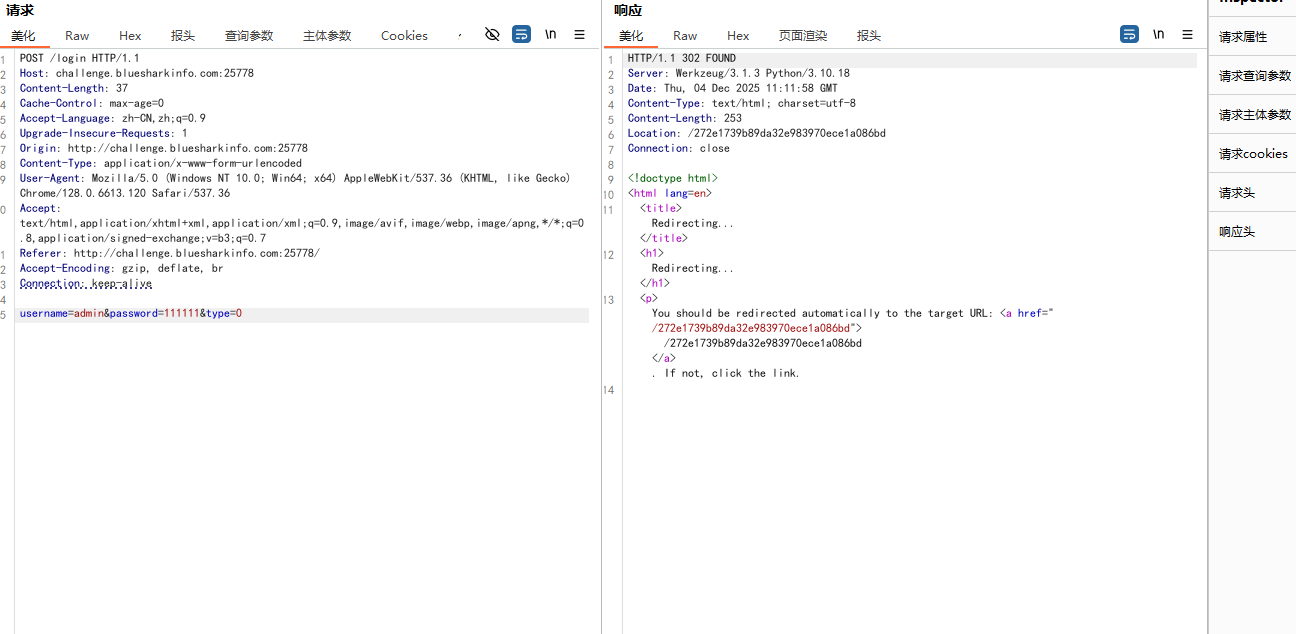Screen dimensions: 1296x634
Task: Open response panel hamburger menu
Action: [x=1187, y=34]
